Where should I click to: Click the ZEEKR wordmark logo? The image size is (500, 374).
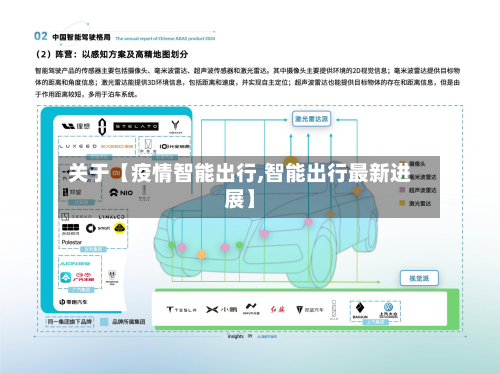click(x=76, y=217)
